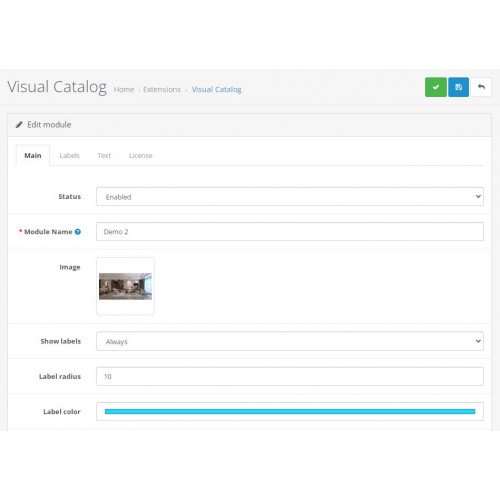This screenshot has height=500, width=500.
Task: Click the Module Name help question icon
Action: pyautogui.click(x=78, y=232)
